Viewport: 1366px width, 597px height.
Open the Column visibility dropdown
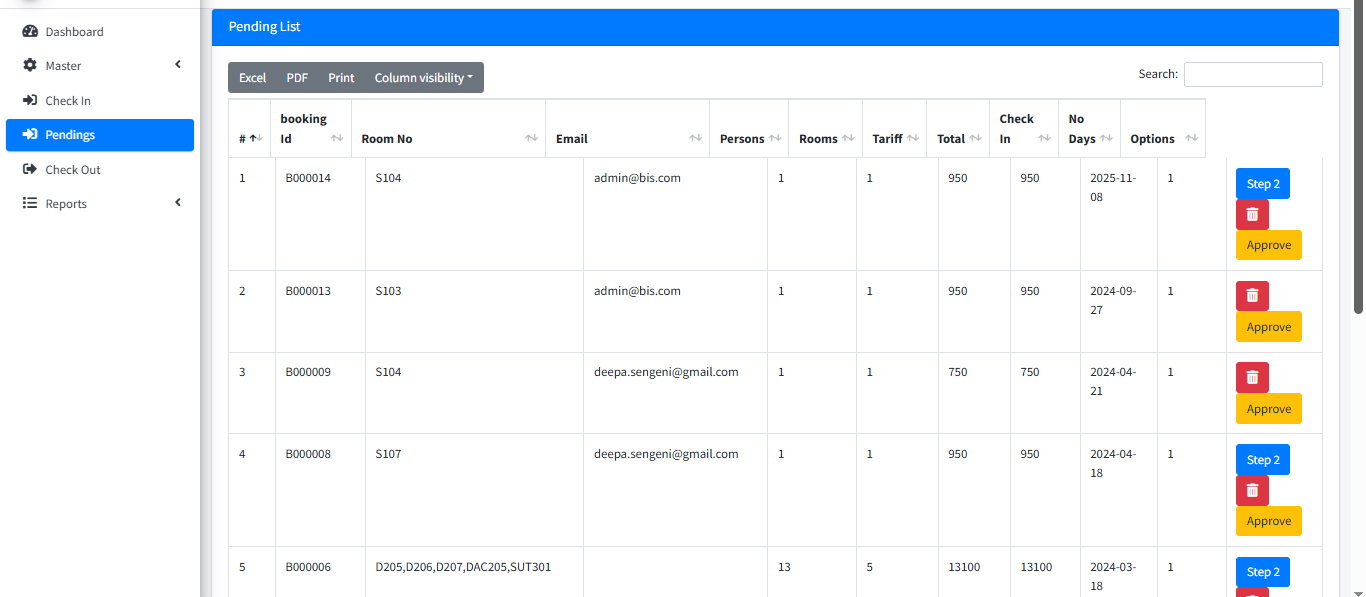tap(423, 78)
